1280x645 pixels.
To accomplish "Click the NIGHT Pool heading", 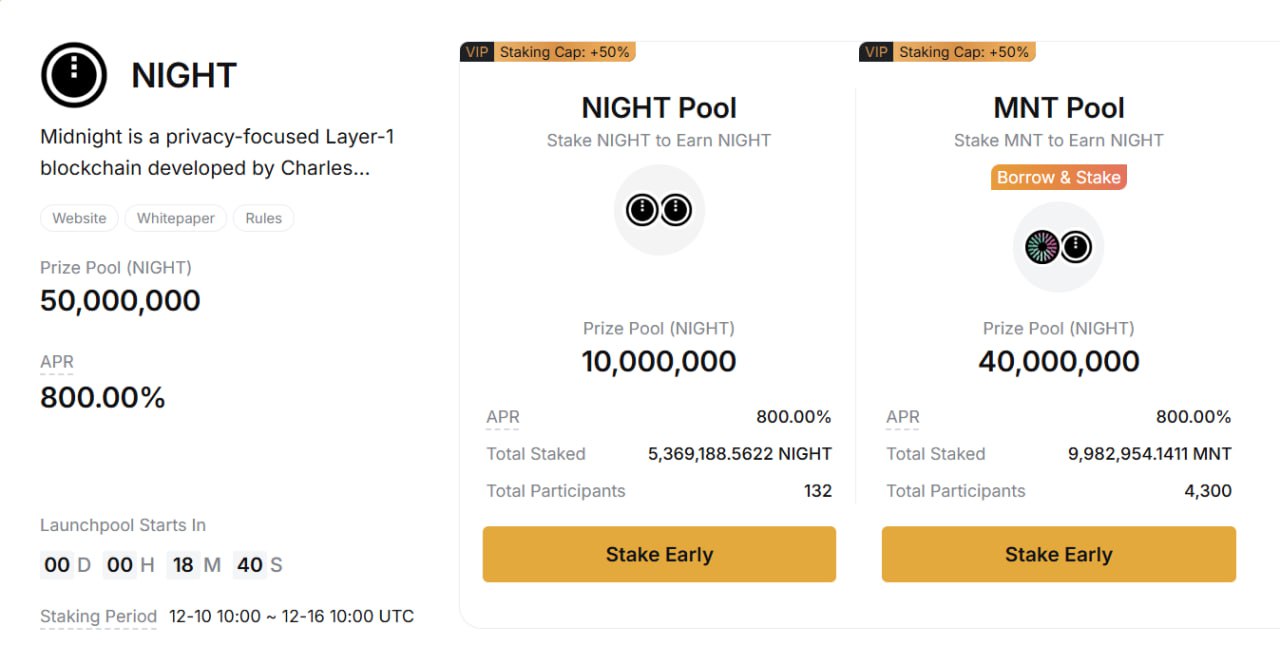I will click(659, 108).
